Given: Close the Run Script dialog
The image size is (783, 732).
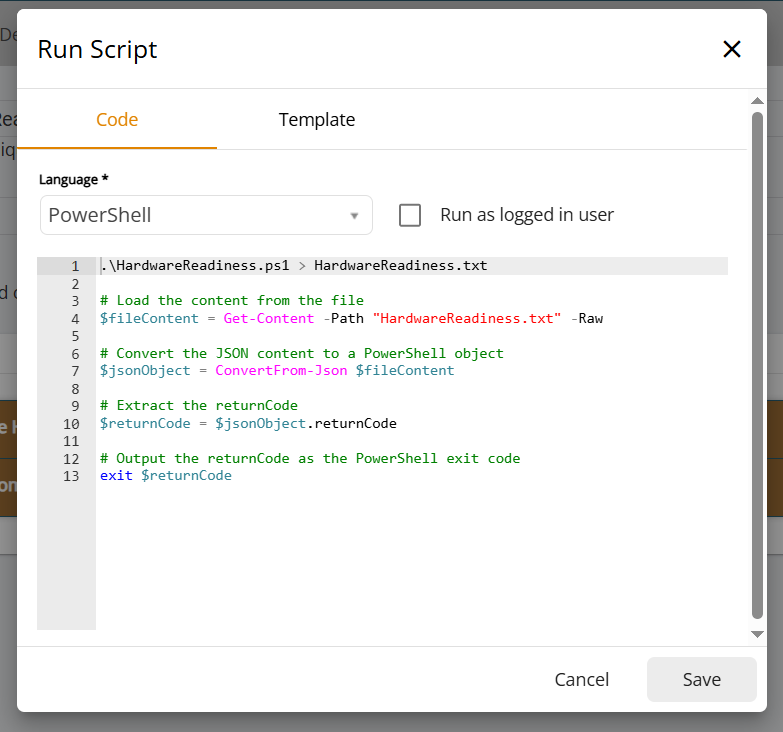Looking at the screenshot, I should pos(732,49).
